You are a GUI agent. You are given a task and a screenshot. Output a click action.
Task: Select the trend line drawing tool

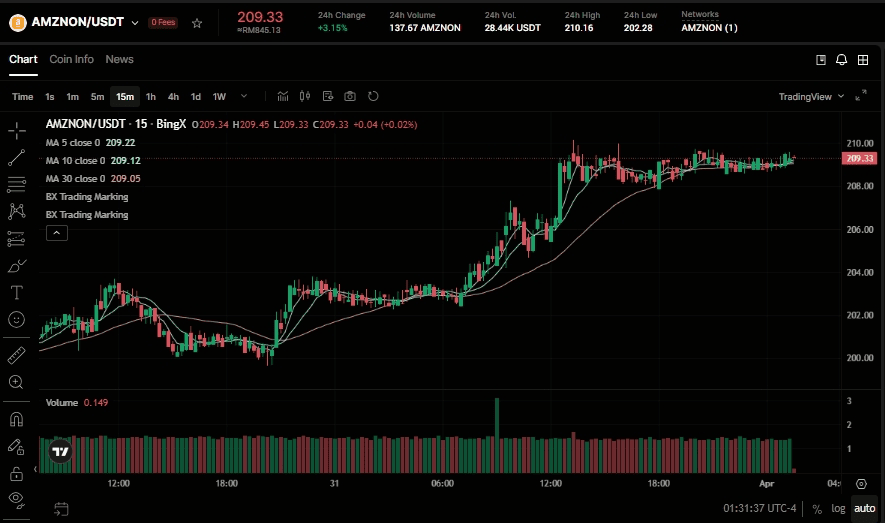click(x=17, y=158)
